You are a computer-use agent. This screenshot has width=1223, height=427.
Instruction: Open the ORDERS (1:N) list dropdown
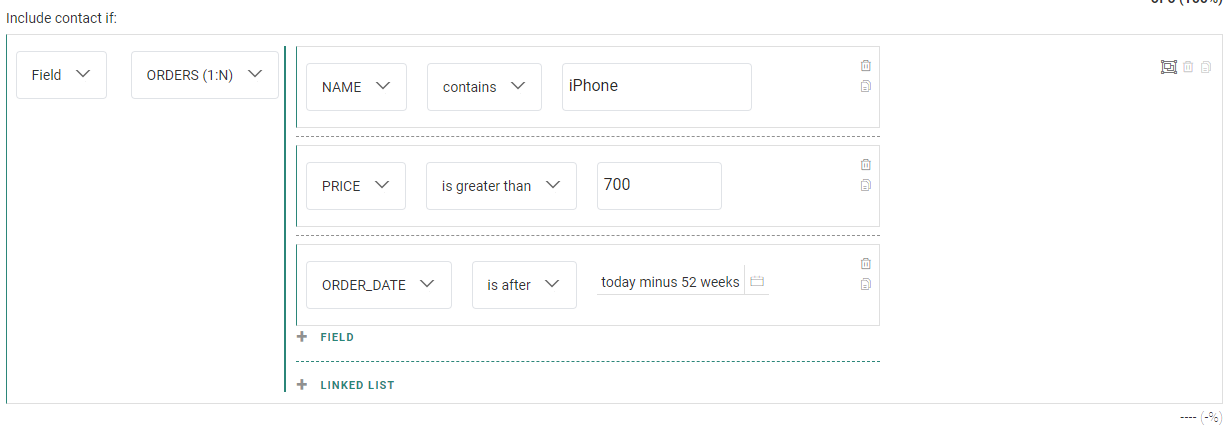[x=205, y=75]
